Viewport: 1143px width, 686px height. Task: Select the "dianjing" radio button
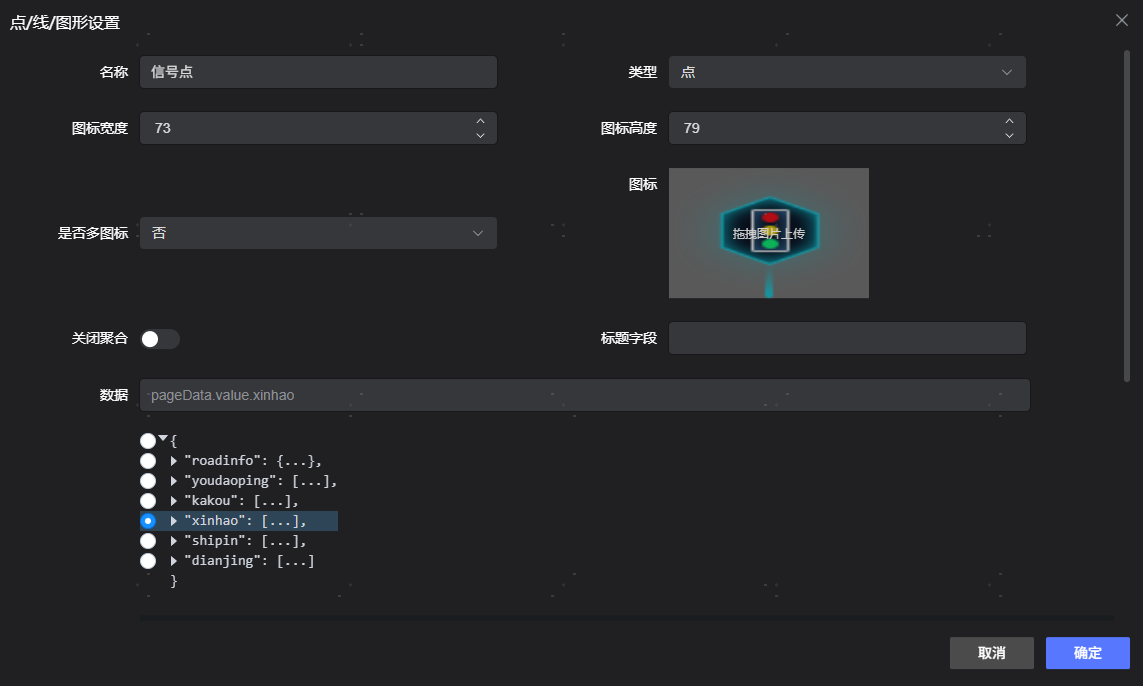(148, 561)
